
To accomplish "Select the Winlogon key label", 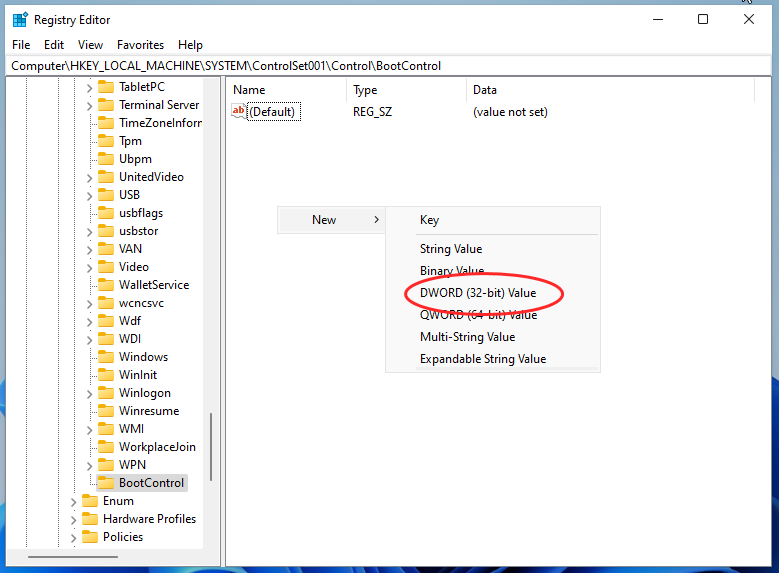I will pos(145,393).
